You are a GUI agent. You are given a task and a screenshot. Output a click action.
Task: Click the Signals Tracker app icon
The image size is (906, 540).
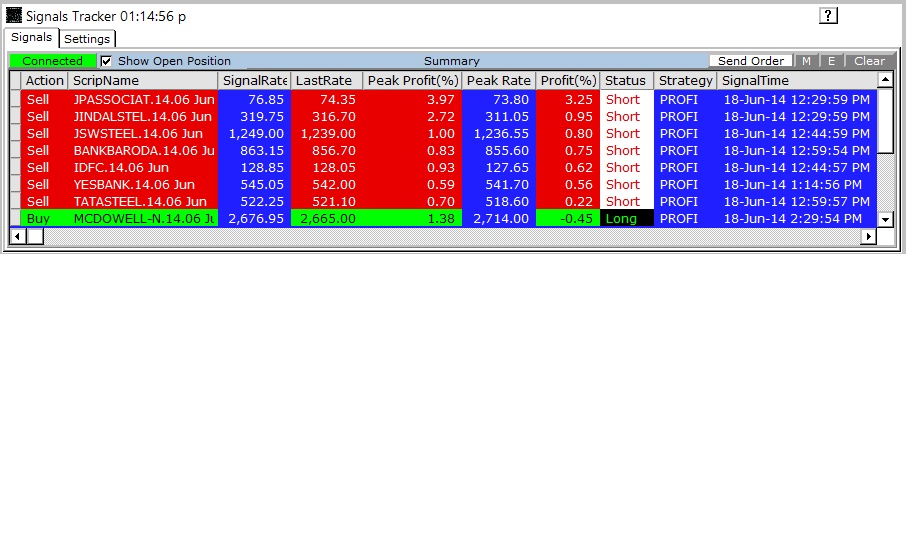click(x=13, y=16)
